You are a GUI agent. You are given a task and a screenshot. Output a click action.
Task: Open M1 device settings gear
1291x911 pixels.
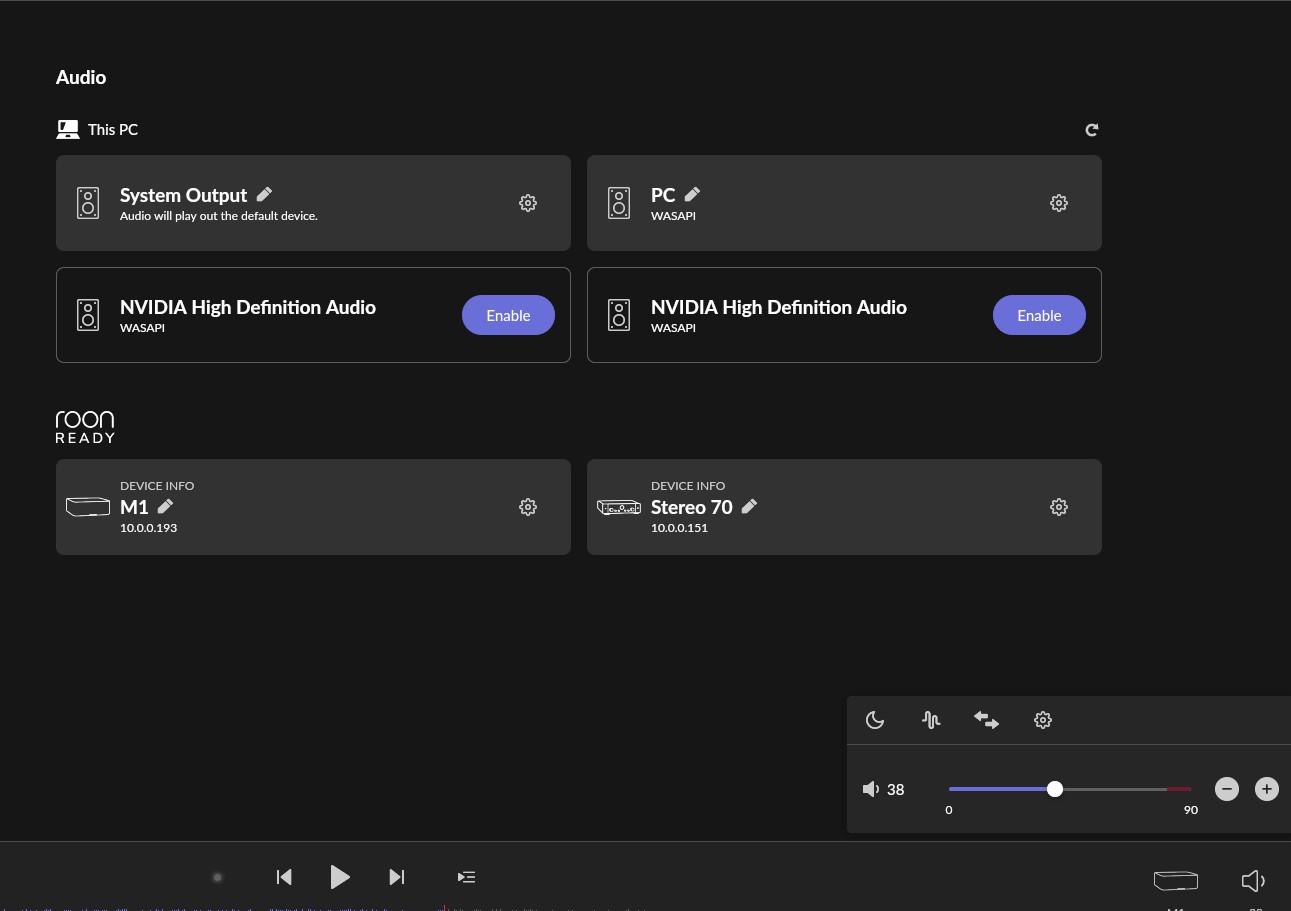[x=528, y=507]
